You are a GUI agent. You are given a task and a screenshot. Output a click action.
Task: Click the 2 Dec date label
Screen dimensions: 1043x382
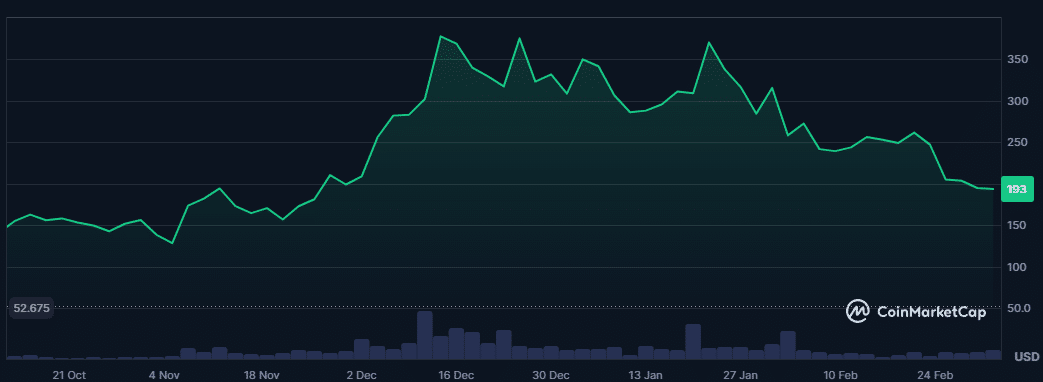(x=361, y=375)
